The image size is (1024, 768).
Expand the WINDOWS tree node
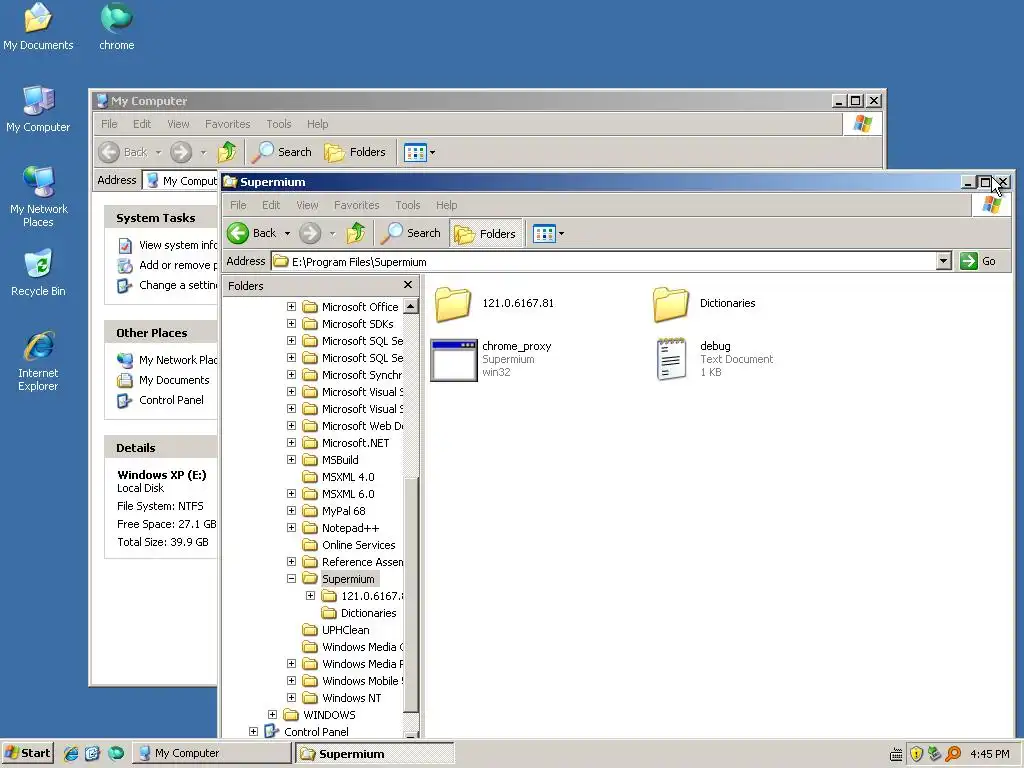point(272,714)
